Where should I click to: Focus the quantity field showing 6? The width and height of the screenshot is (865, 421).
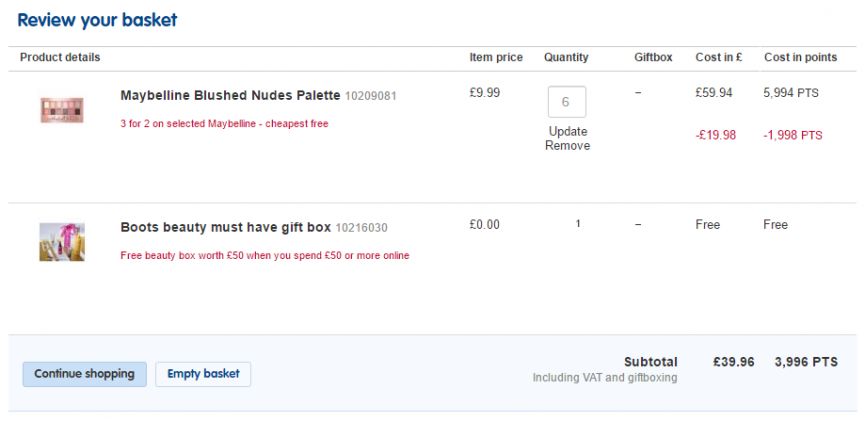point(567,102)
